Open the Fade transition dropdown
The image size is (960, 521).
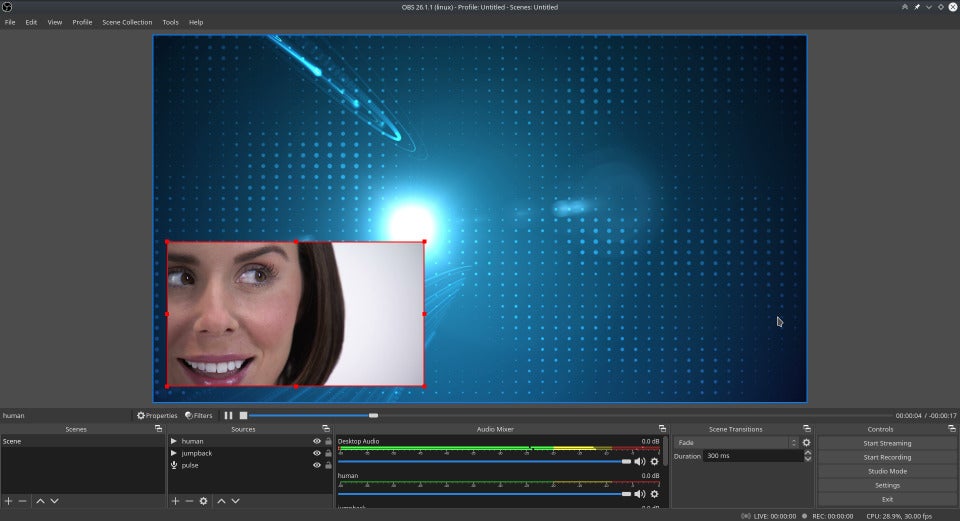[x=737, y=442]
